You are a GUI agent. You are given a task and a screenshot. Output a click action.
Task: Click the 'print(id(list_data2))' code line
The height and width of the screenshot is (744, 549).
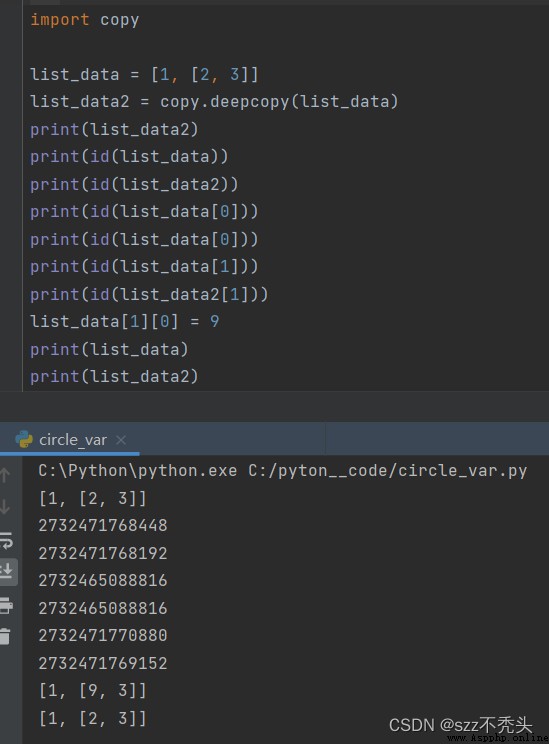click(x=134, y=184)
